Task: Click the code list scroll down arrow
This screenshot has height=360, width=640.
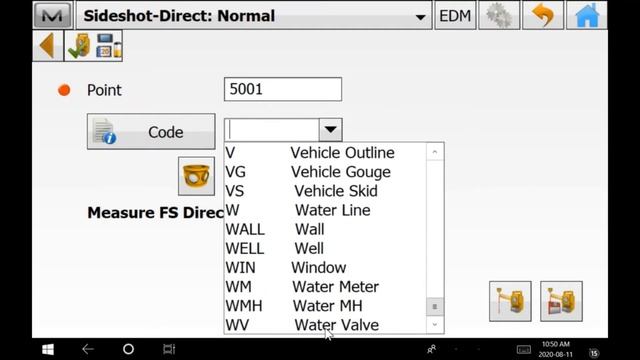Action: [x=435, y=325]
